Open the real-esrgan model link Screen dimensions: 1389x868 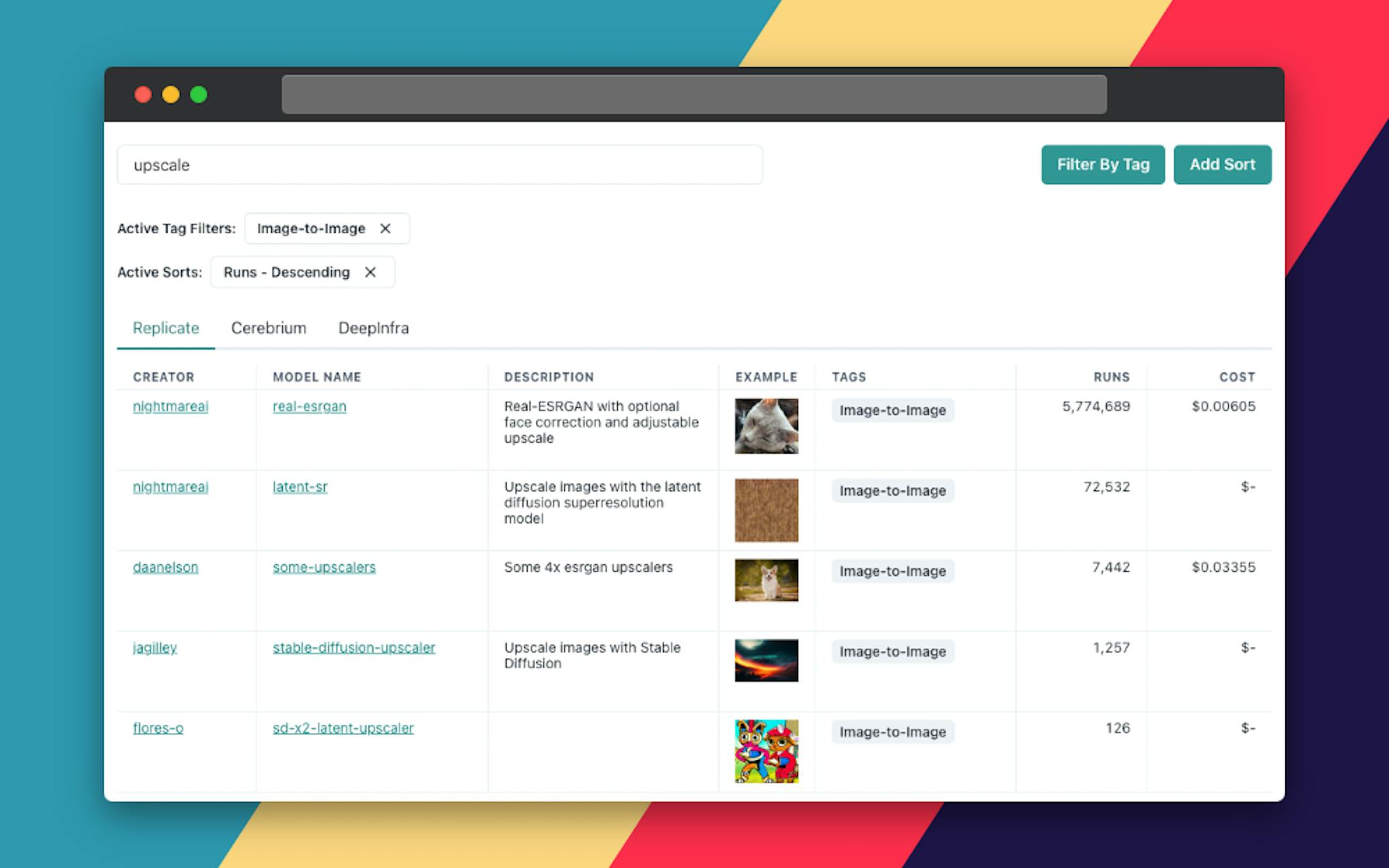pos(309,406)
